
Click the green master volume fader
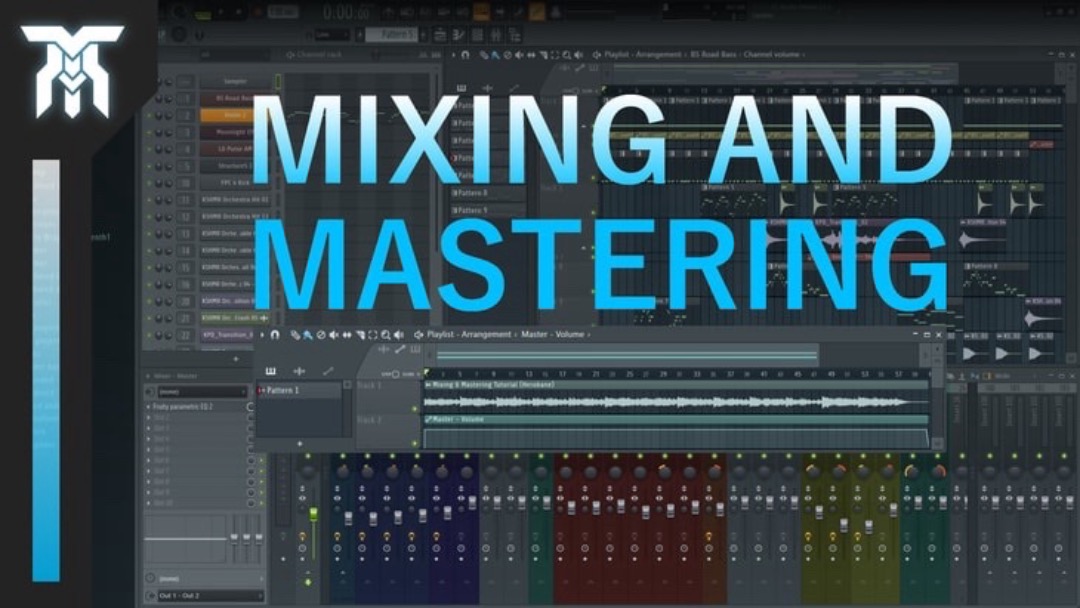pyautogui.click(x=313, y=514)
